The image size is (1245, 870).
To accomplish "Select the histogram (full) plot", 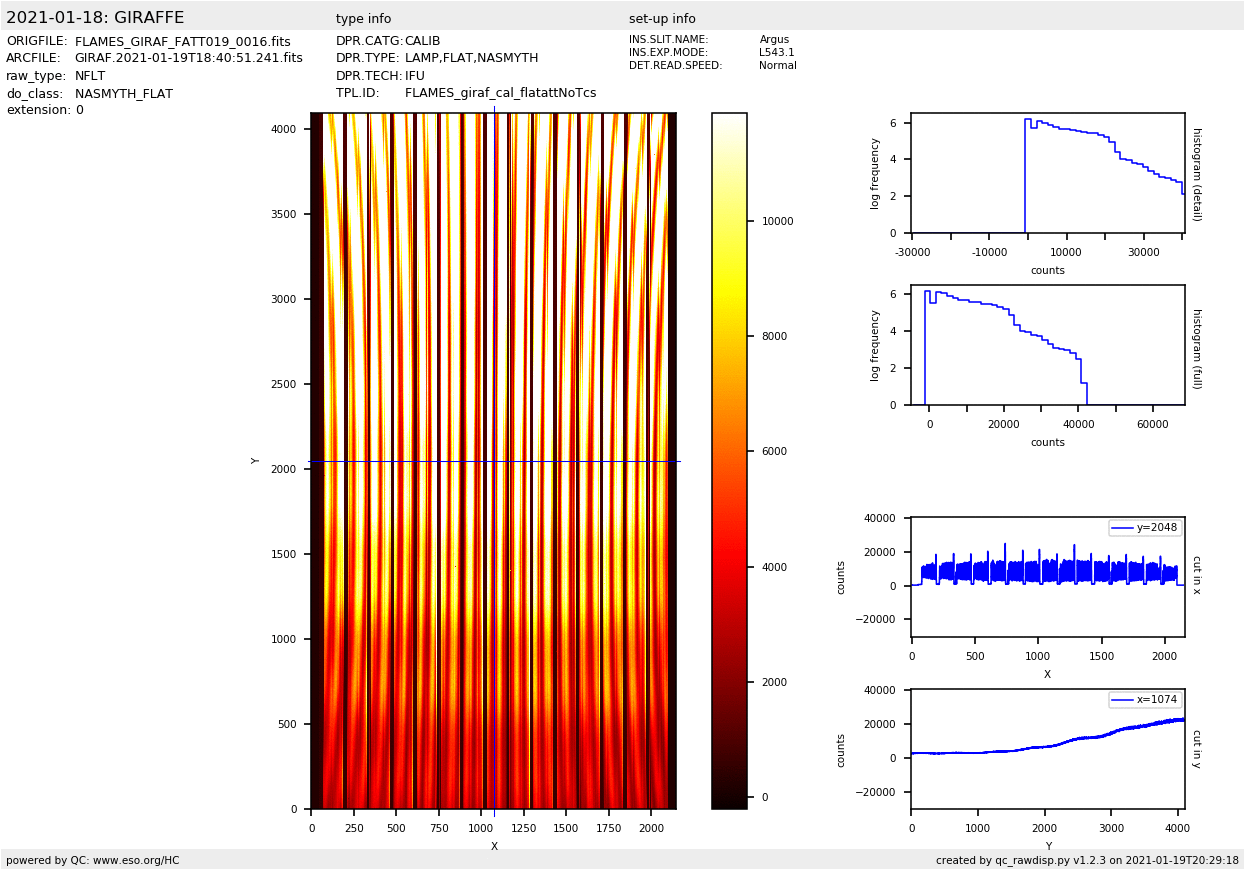I will [1047, 345].
